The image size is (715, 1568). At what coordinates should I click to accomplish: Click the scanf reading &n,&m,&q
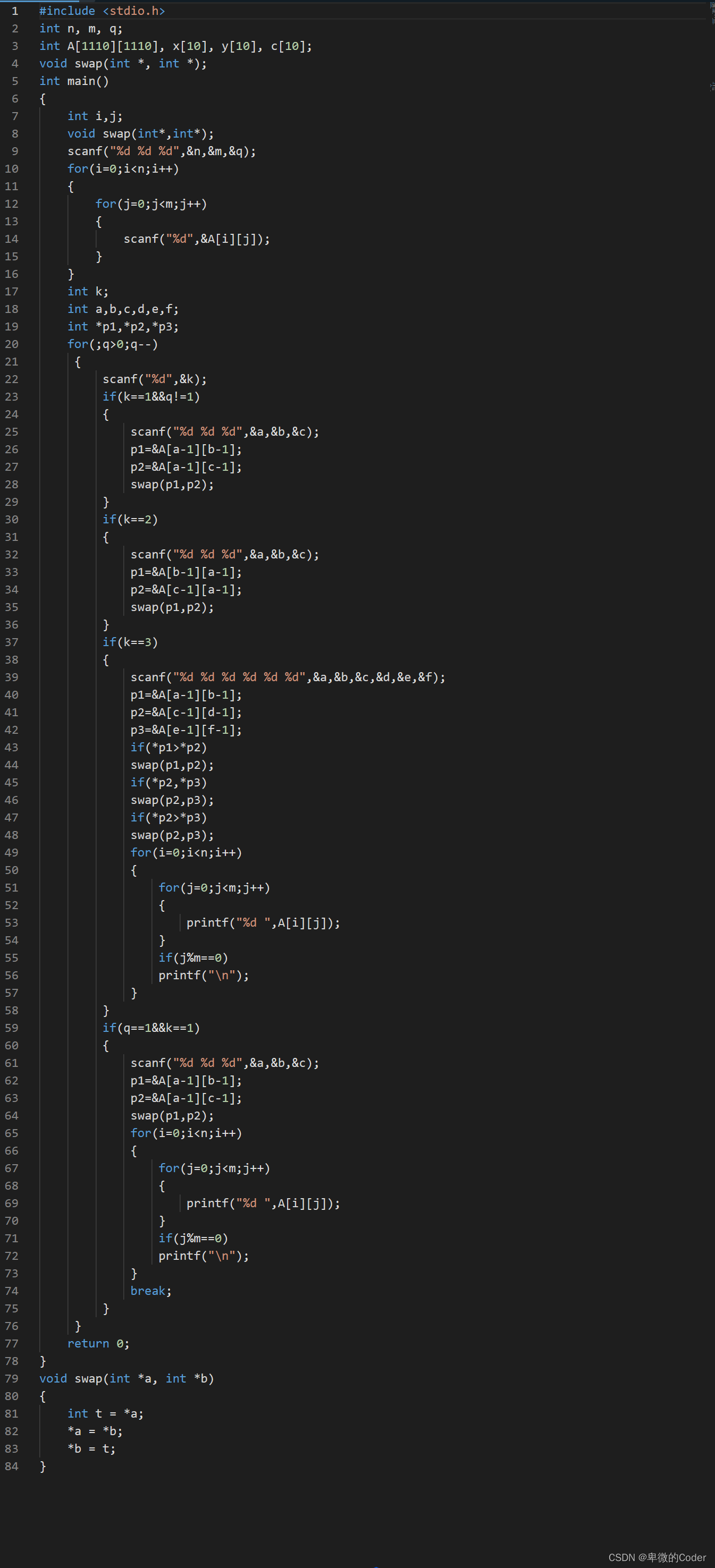(162, 151)
